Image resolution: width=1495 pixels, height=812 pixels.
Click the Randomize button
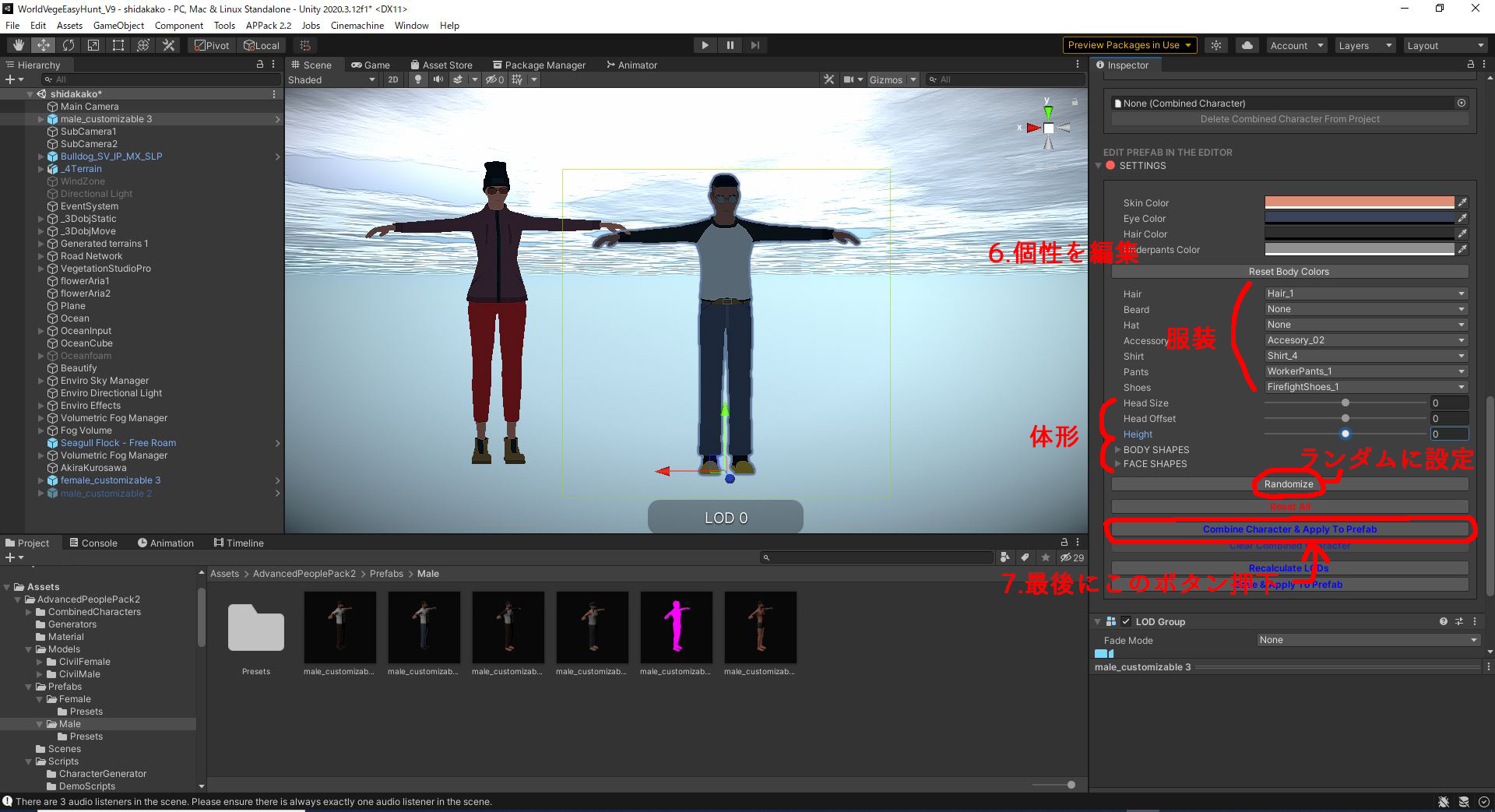[x=1289, y=483]
